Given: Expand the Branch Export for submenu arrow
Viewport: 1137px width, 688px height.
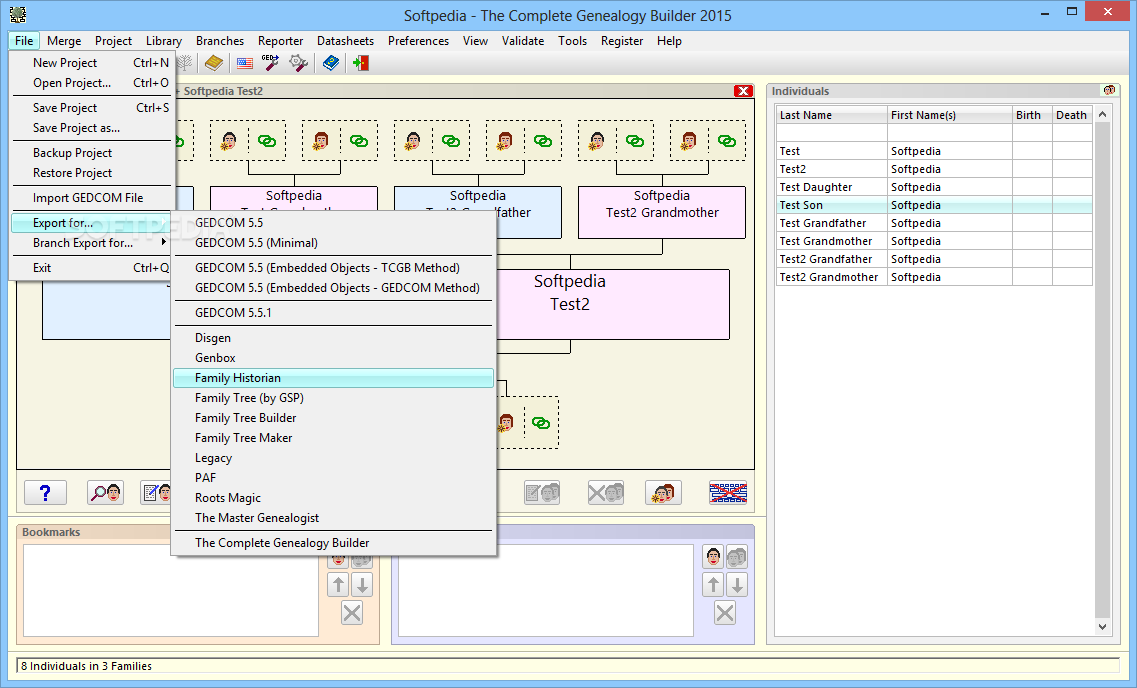Looking at the screenshot, I should pyautogui.click(x=164, y=242).
